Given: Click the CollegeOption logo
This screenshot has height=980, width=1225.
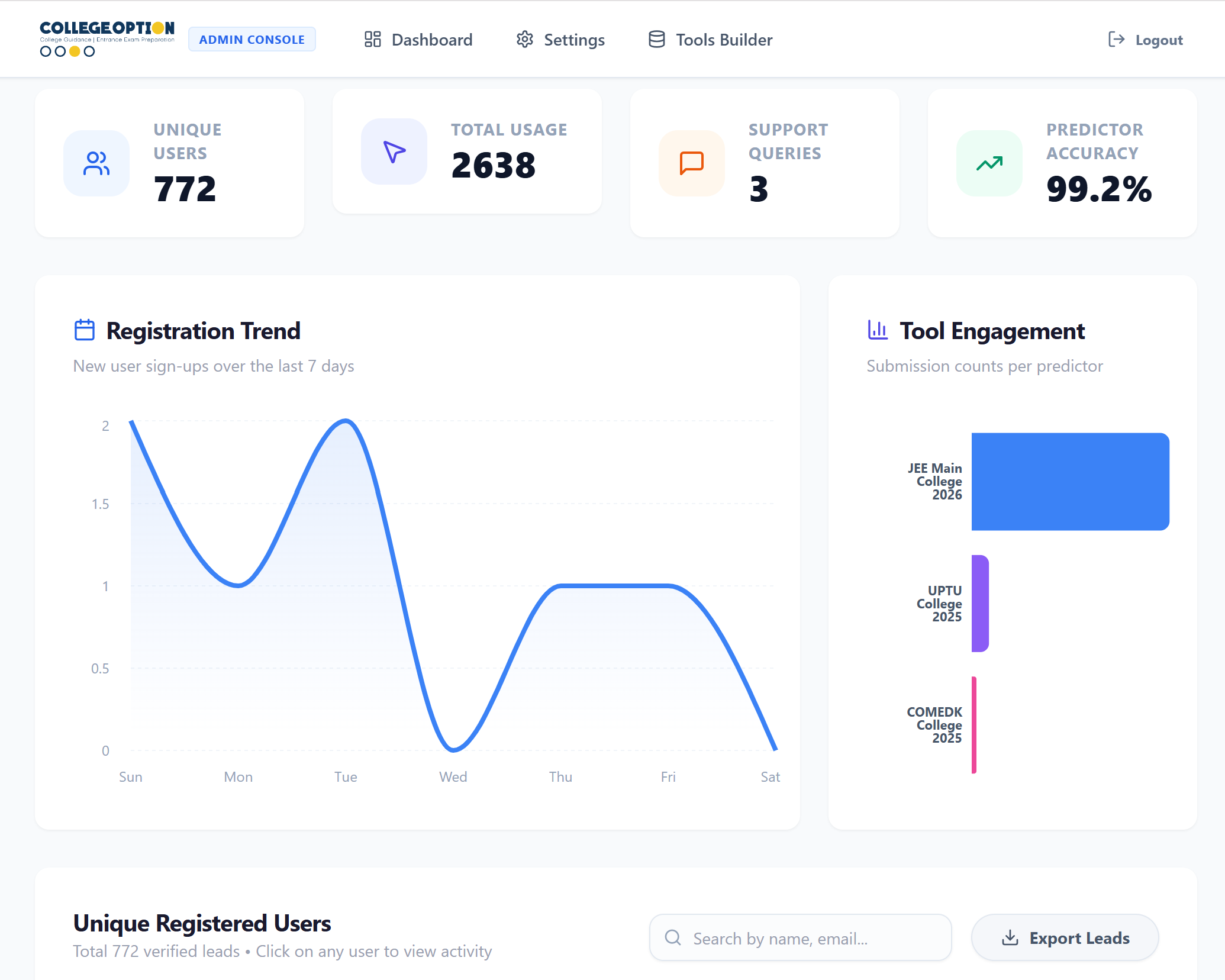Looking at the screenshot, I should click(107, 39).
